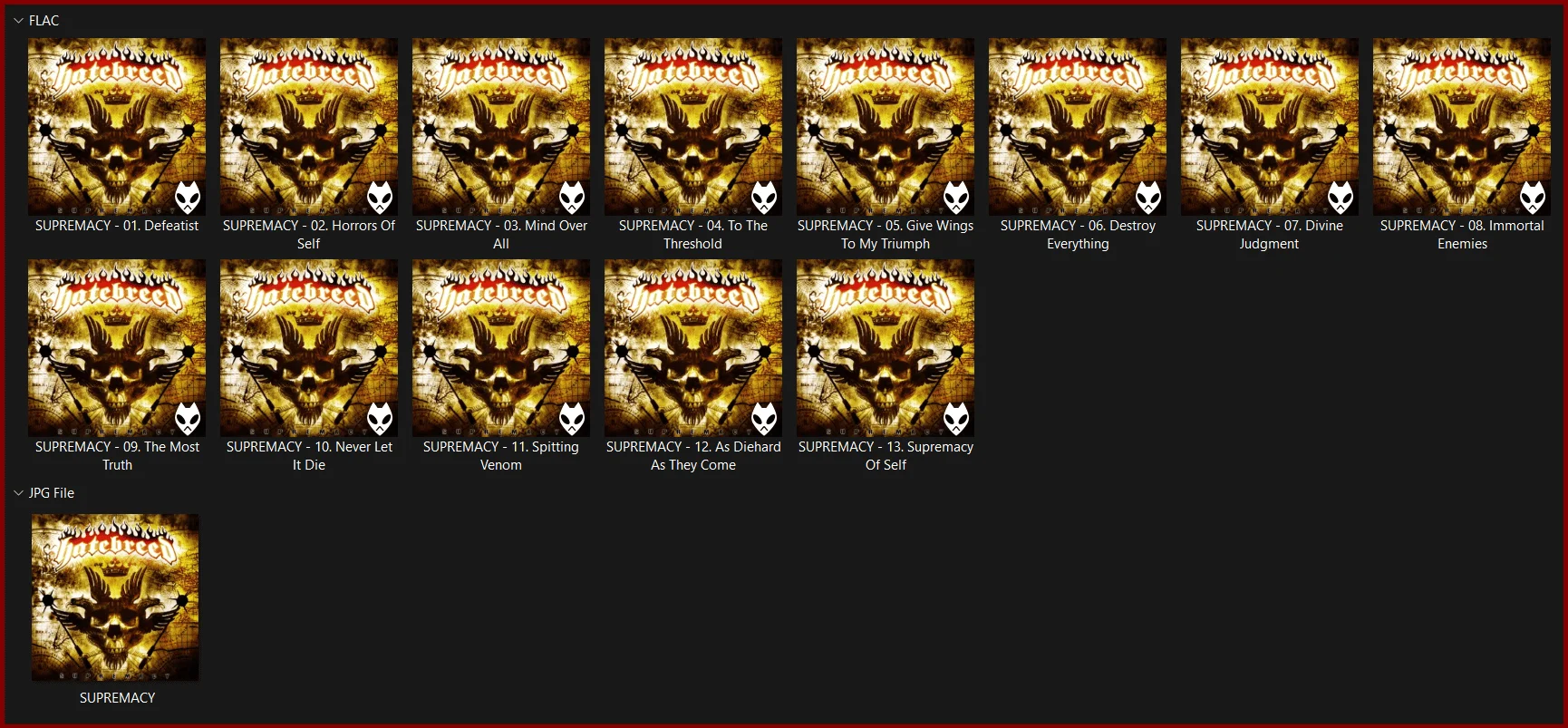
Task: Click the file name 'SUPREMACY - 06. Destroy Everything'
Action: (1078, 235)
